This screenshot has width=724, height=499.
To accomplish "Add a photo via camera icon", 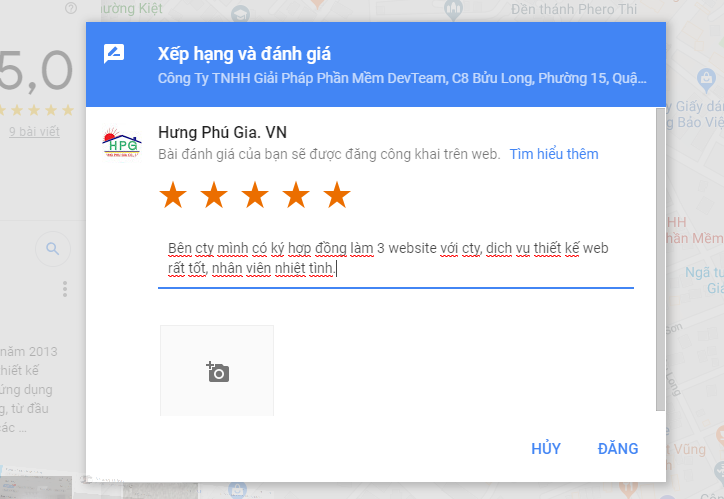I will point(217,372).
